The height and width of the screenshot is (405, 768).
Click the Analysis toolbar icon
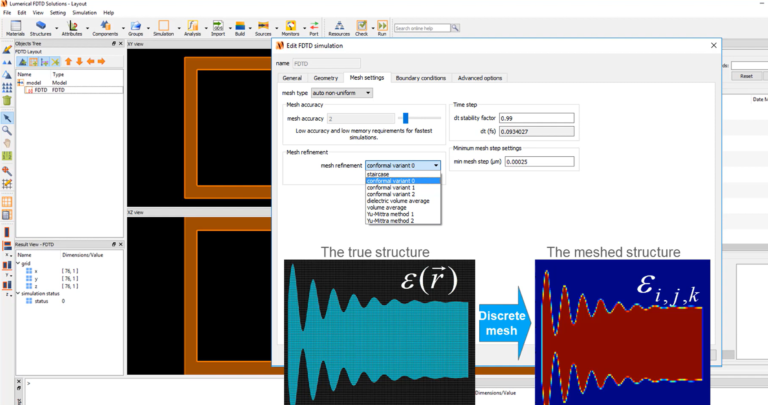click(192, 28)
